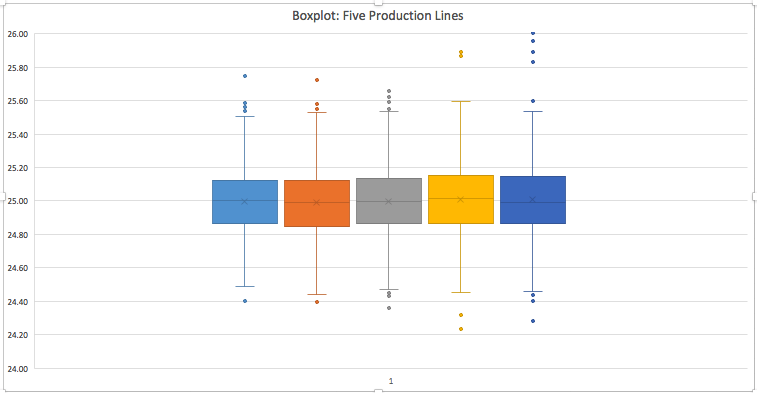Image resolution: width=757 pixels, height=393 pixels.
Task: Click the dark blue fifth box
Action: point(533,200)
